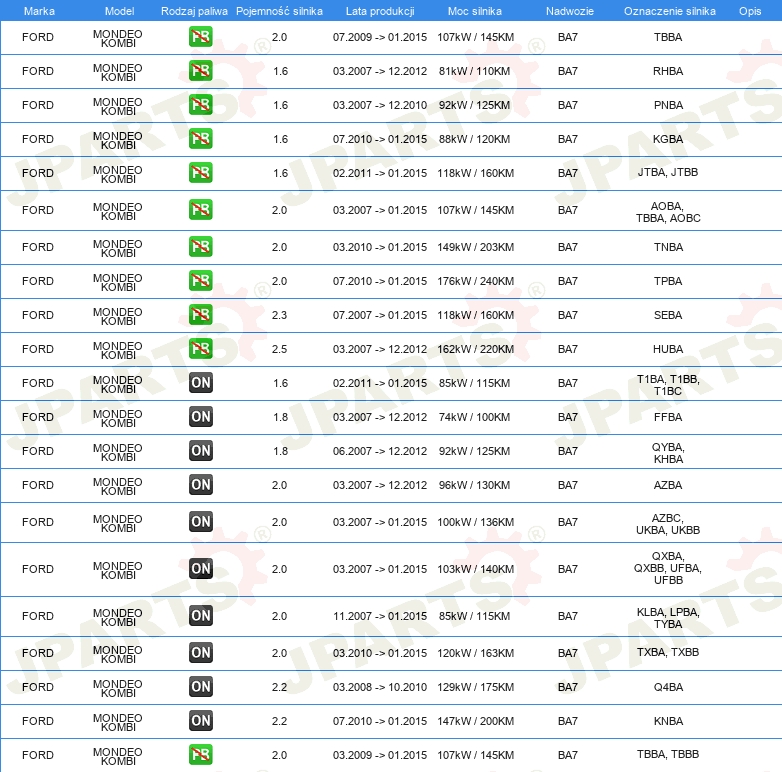Click the Lata produkcji column header
This screenshot has height=772, width=782.
tap(379, 10)
